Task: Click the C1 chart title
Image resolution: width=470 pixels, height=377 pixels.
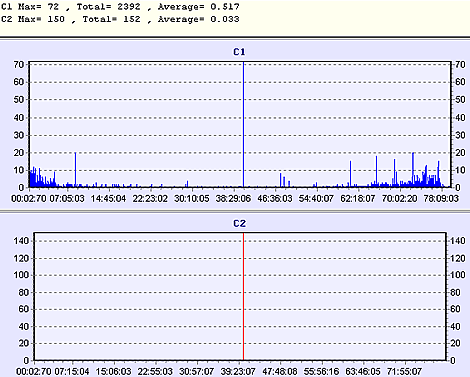Action: (239, 52)
